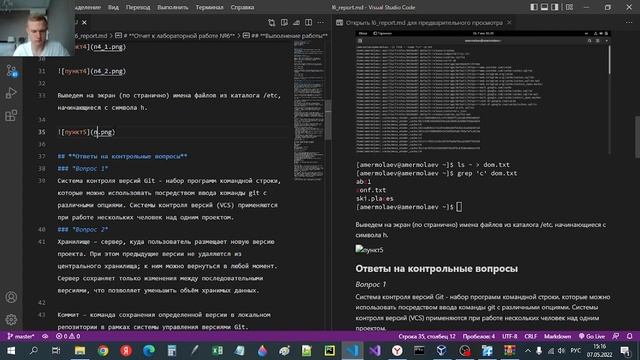Viewport: 640px width, 360px height.
Task: Open the Accounts menu in activity bar
Action: (x=11, y=297)
